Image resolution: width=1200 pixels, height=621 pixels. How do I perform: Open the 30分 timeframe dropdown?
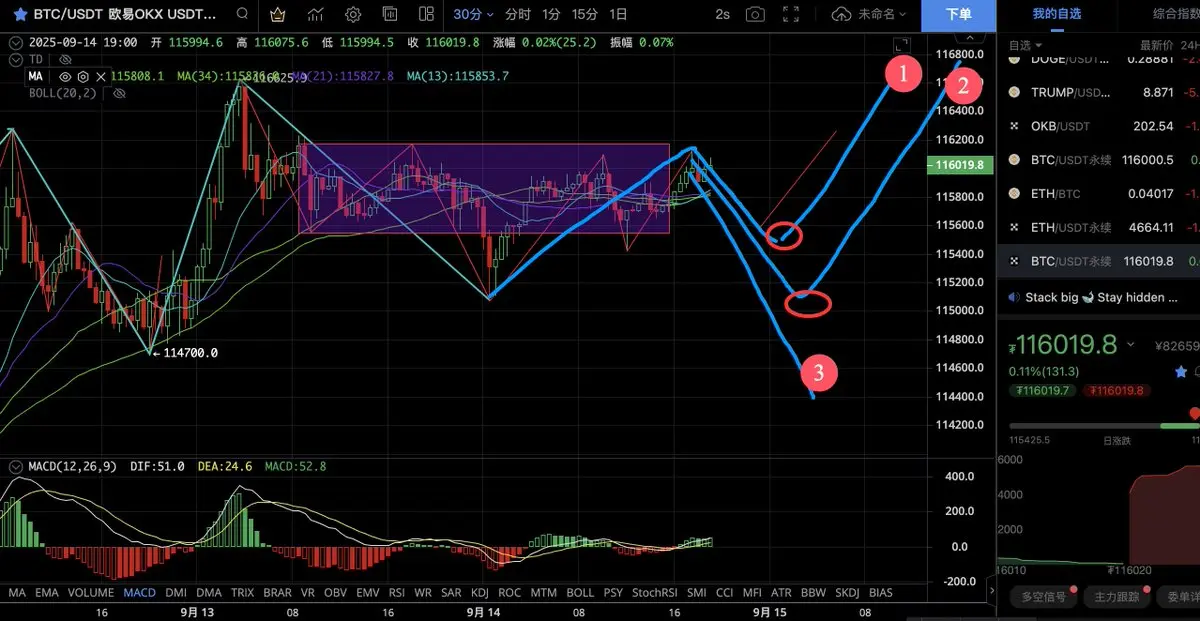[473, 15]
